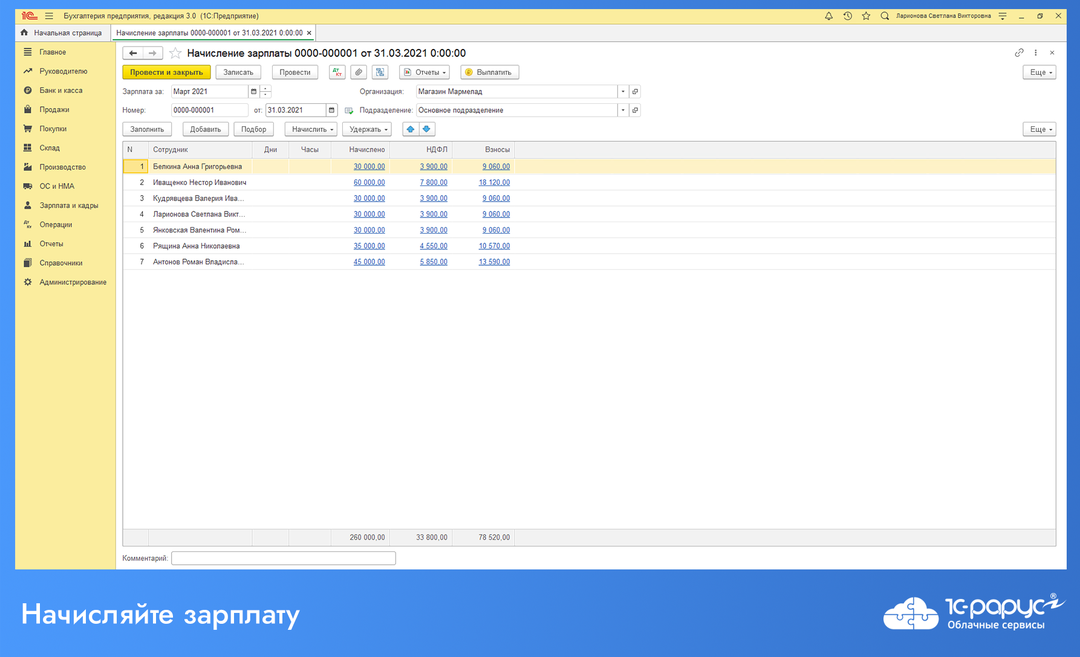Open Зарплата и кадры section

tap(68, 205)
